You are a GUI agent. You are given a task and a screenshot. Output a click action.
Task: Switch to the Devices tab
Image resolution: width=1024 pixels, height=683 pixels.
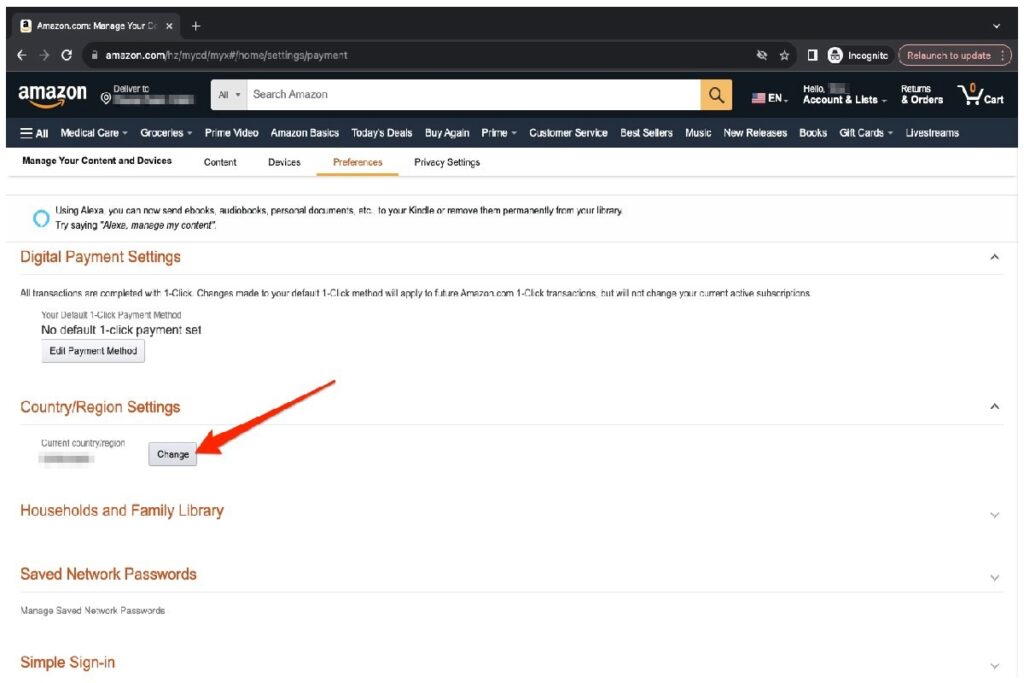click(284, 163)
